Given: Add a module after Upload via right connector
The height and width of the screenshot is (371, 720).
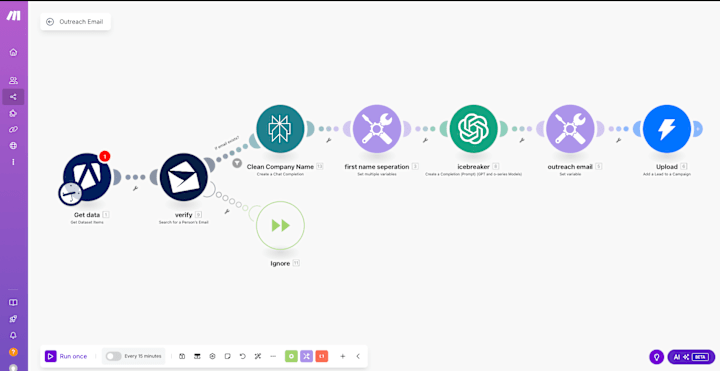Looking at the screenshot, I should tap(698, 129).
